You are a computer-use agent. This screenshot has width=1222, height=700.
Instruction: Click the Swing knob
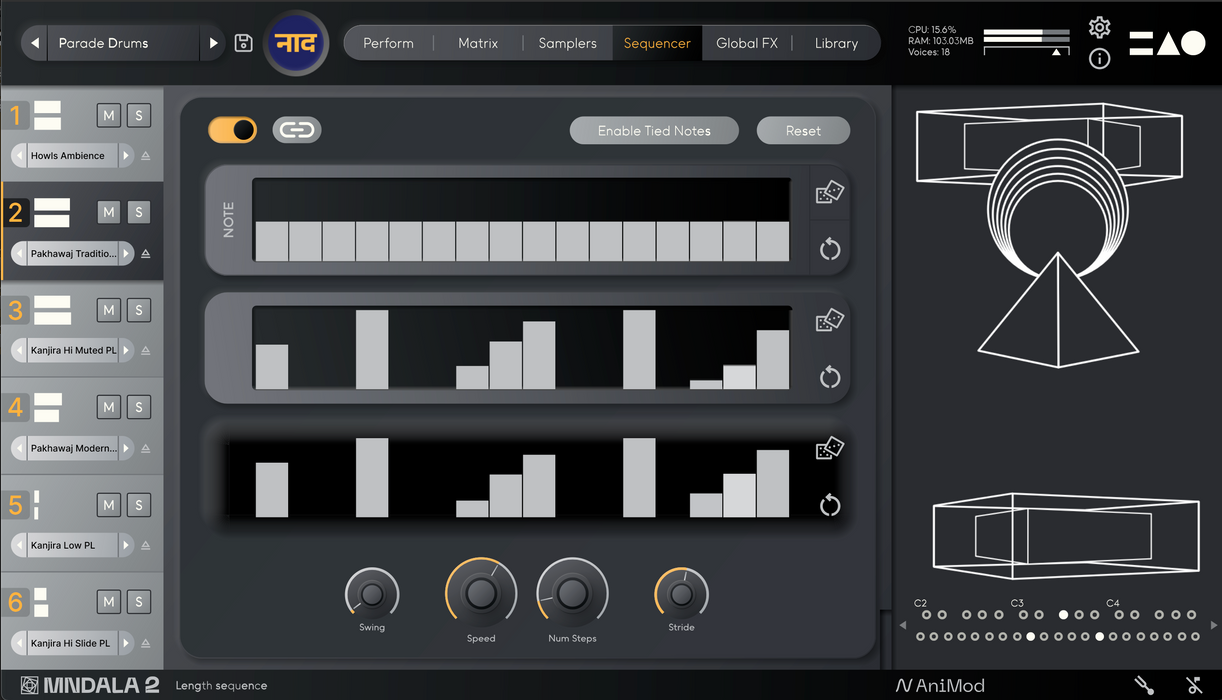pyautogui.click(x=372, y=595)
